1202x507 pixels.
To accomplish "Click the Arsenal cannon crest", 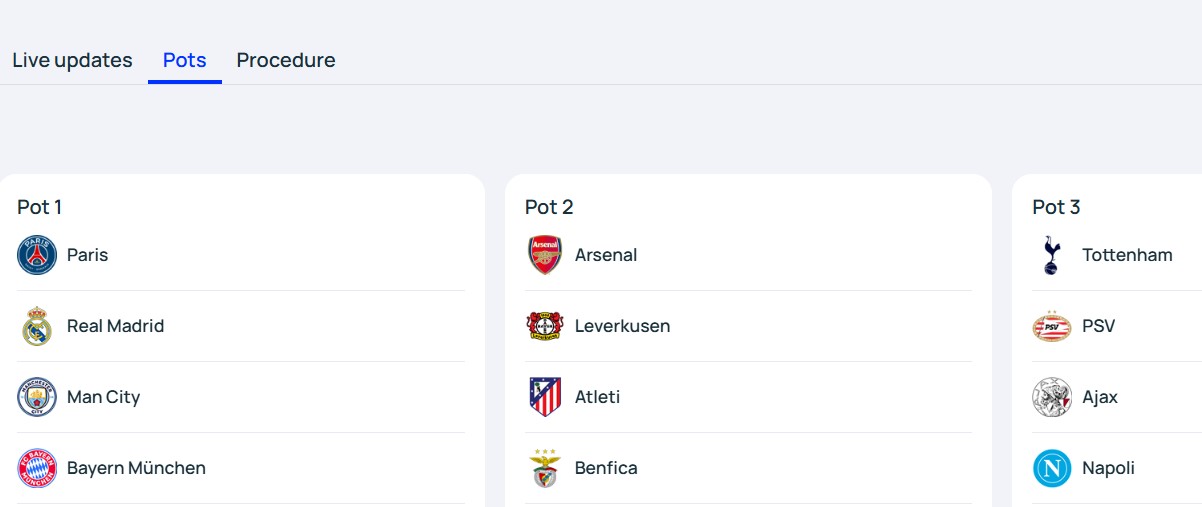I will [x=545, y=255].
